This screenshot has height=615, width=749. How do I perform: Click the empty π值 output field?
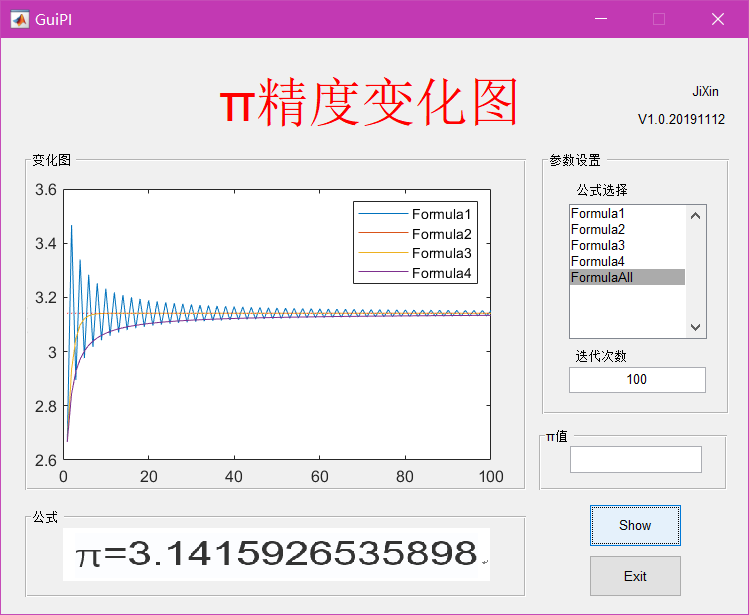pyautogui.click(x=636, y=460)
